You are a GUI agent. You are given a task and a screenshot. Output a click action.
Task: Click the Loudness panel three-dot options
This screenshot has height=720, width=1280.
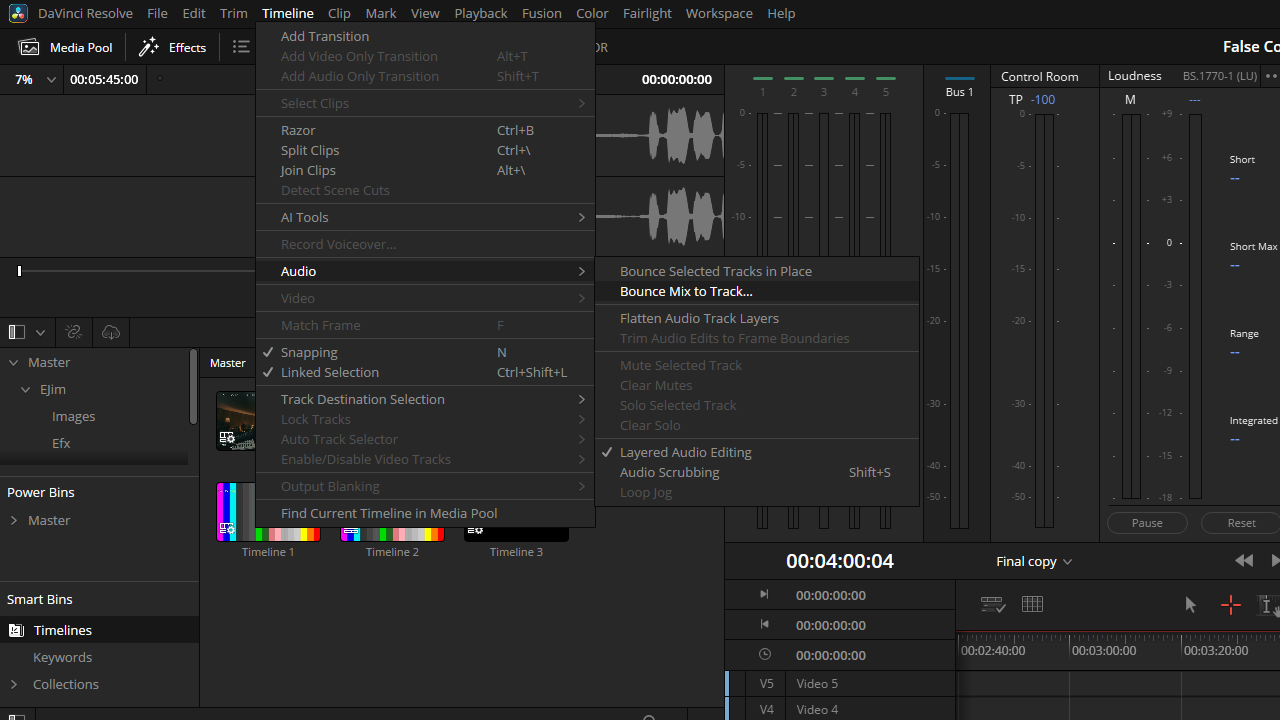[x=1272, y=76]
